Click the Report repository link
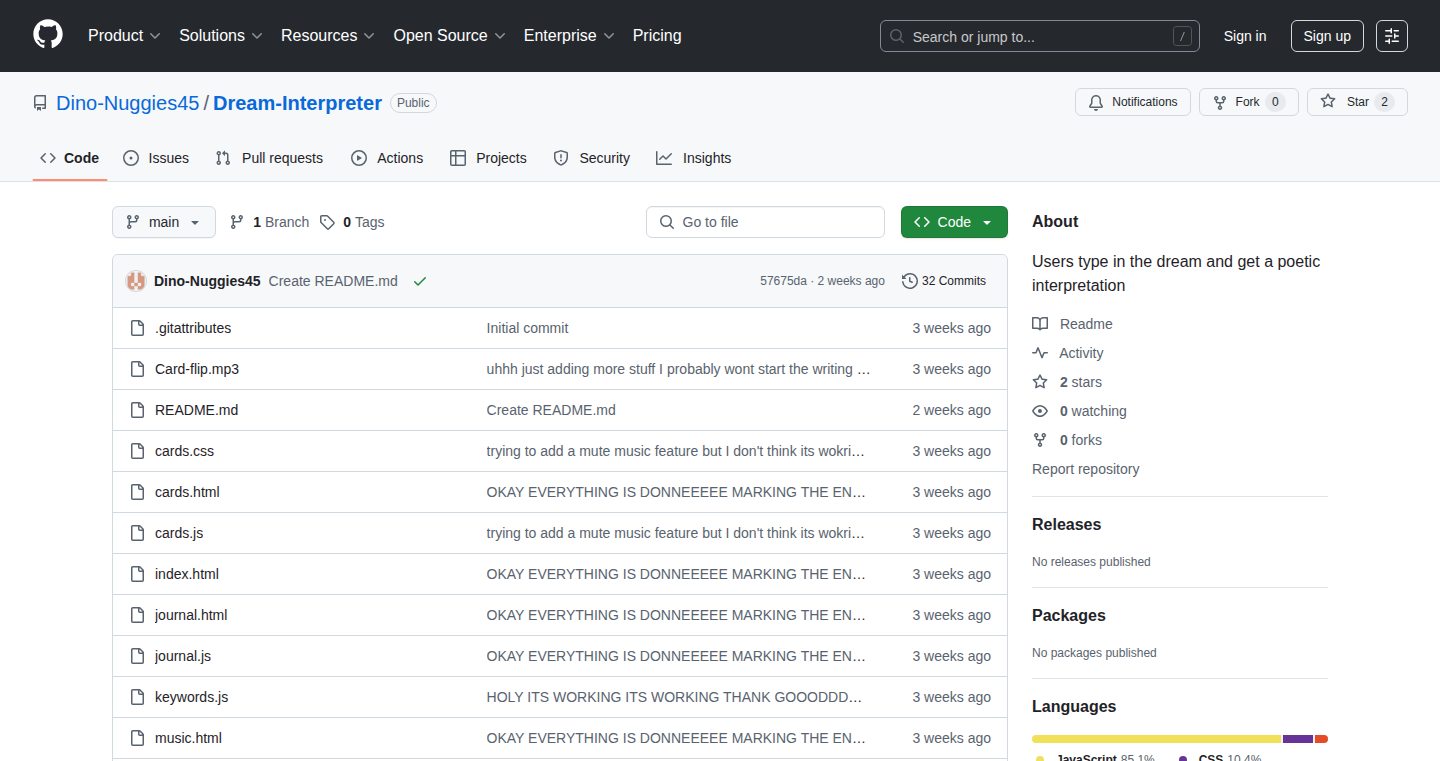The width and height of the screenshot is (1440, 761). coord(1086,469)
